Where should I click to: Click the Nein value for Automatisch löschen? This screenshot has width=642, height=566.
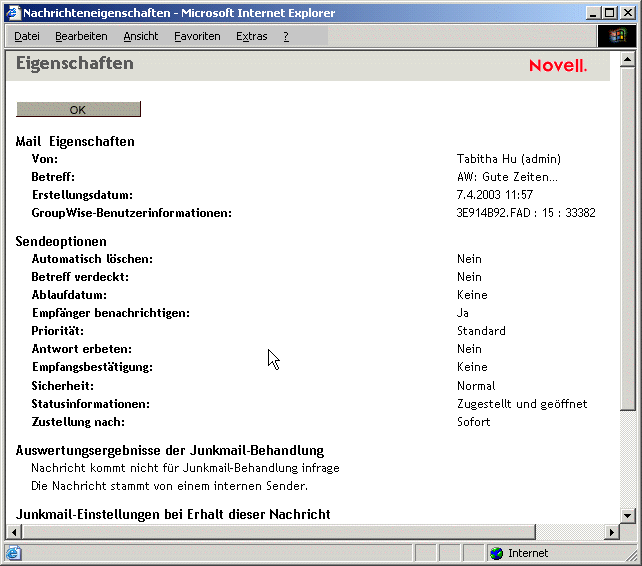point(469,259)
